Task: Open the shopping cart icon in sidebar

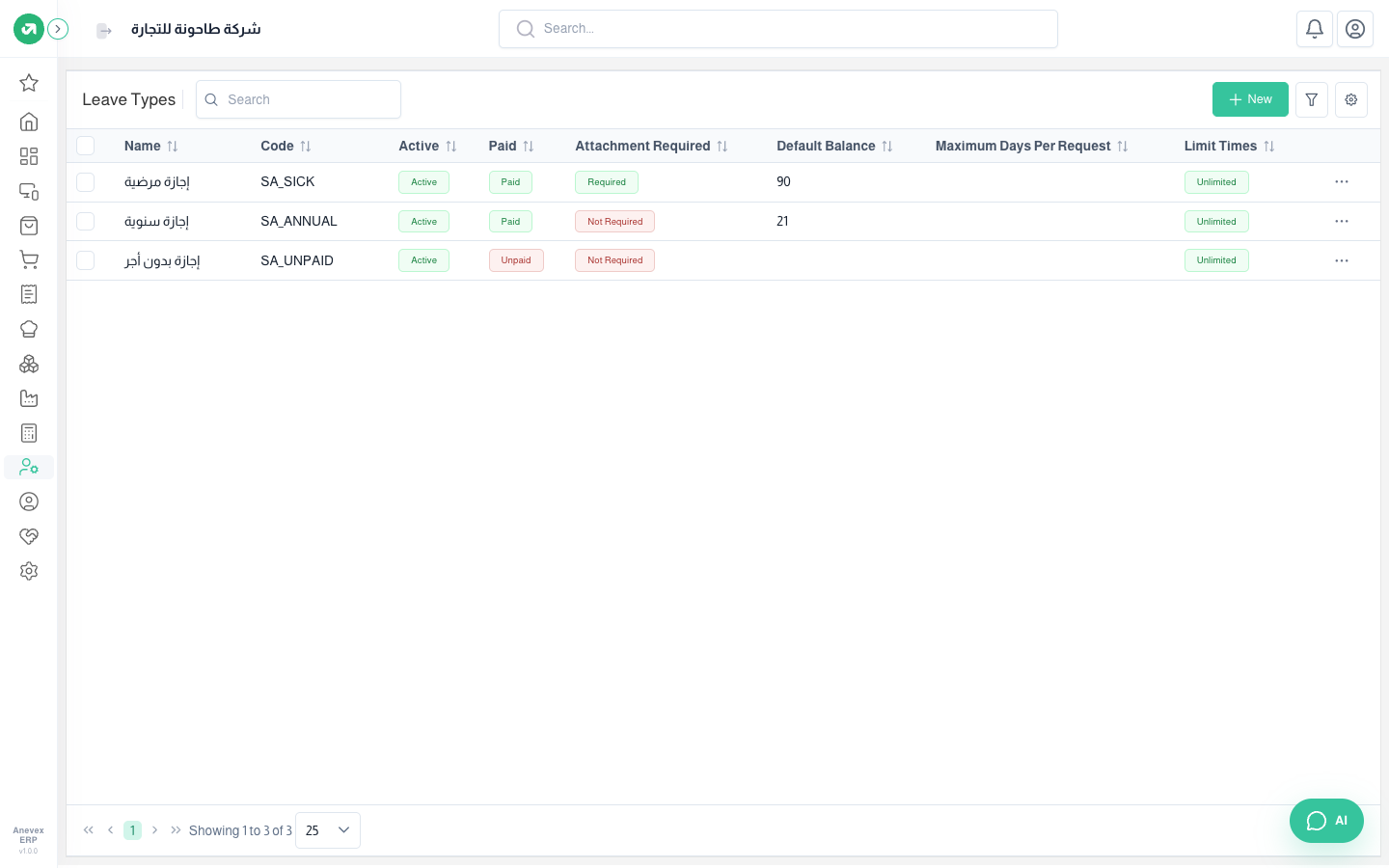Action: point(29,260)
